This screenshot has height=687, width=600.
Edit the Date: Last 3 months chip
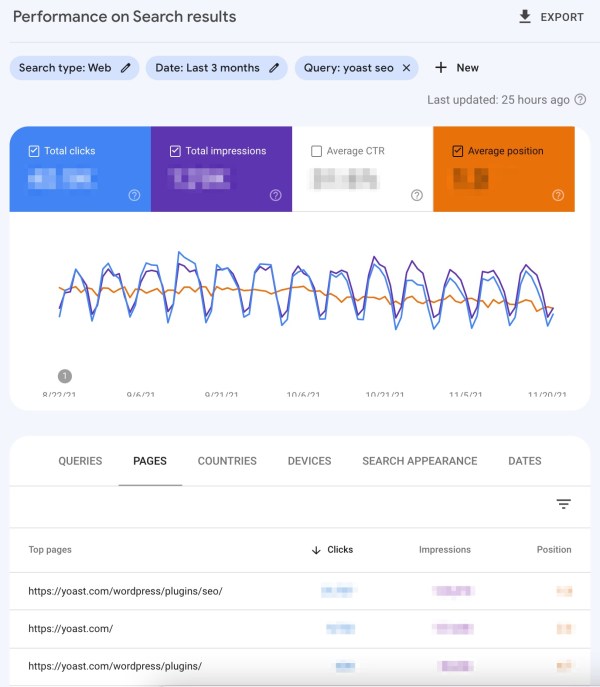click(217, 68)
